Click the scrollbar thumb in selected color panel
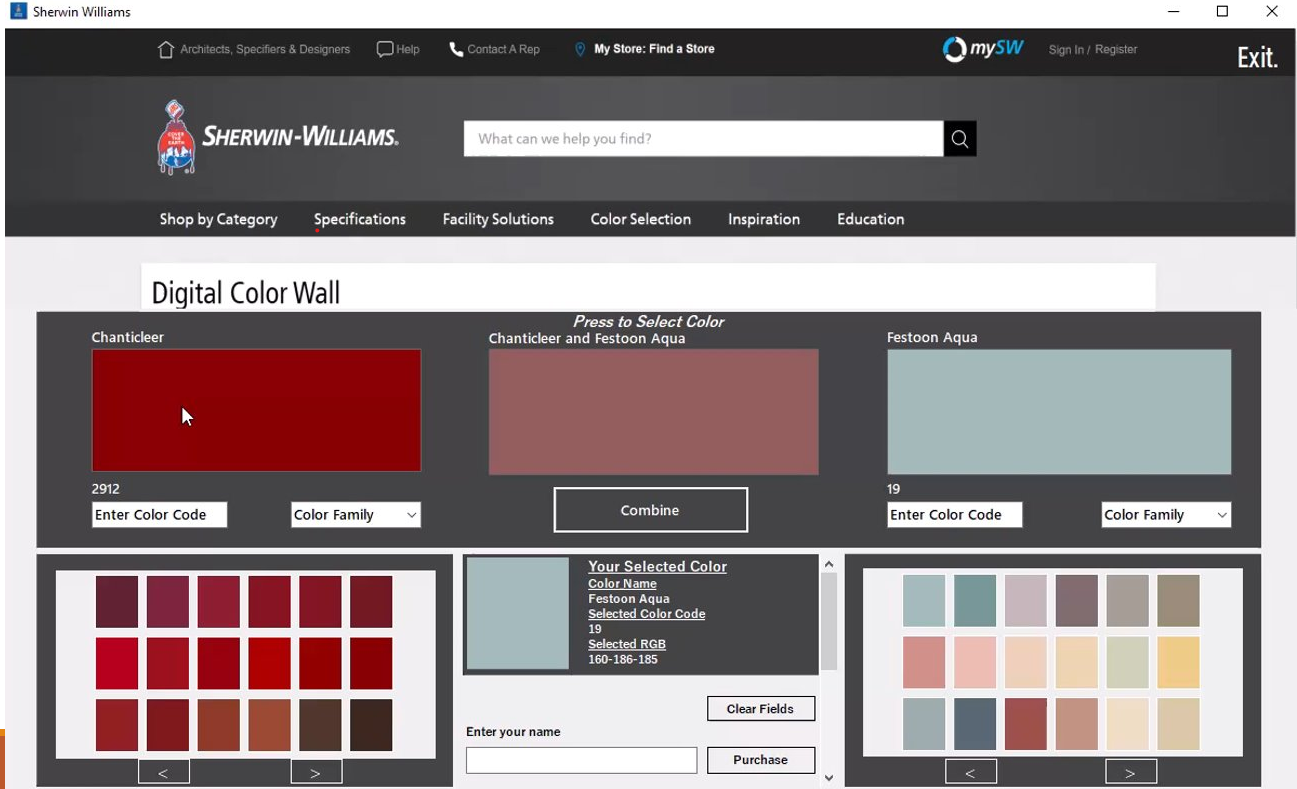Image resolution: width=1297 pixels, height=789 pixels. [829, 622]
